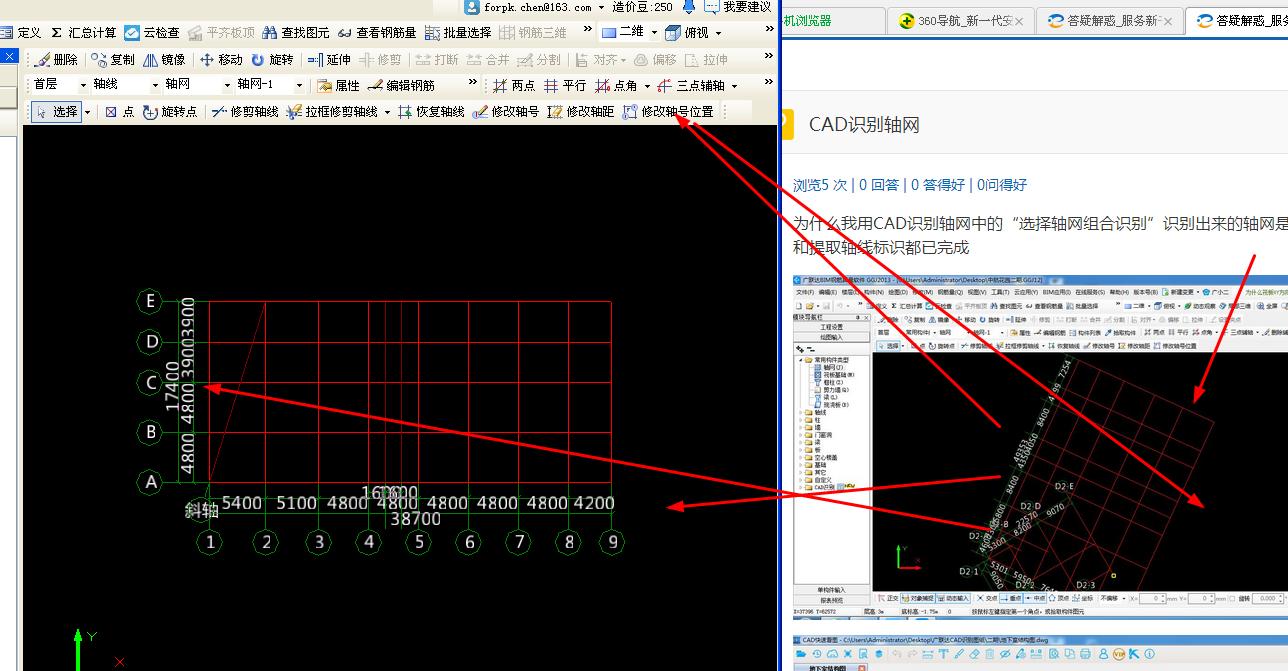The height and width of the screenshot is (671, 1288).
Task: Click 修改轴距 modify axis spacing
Action: point(581,112)
